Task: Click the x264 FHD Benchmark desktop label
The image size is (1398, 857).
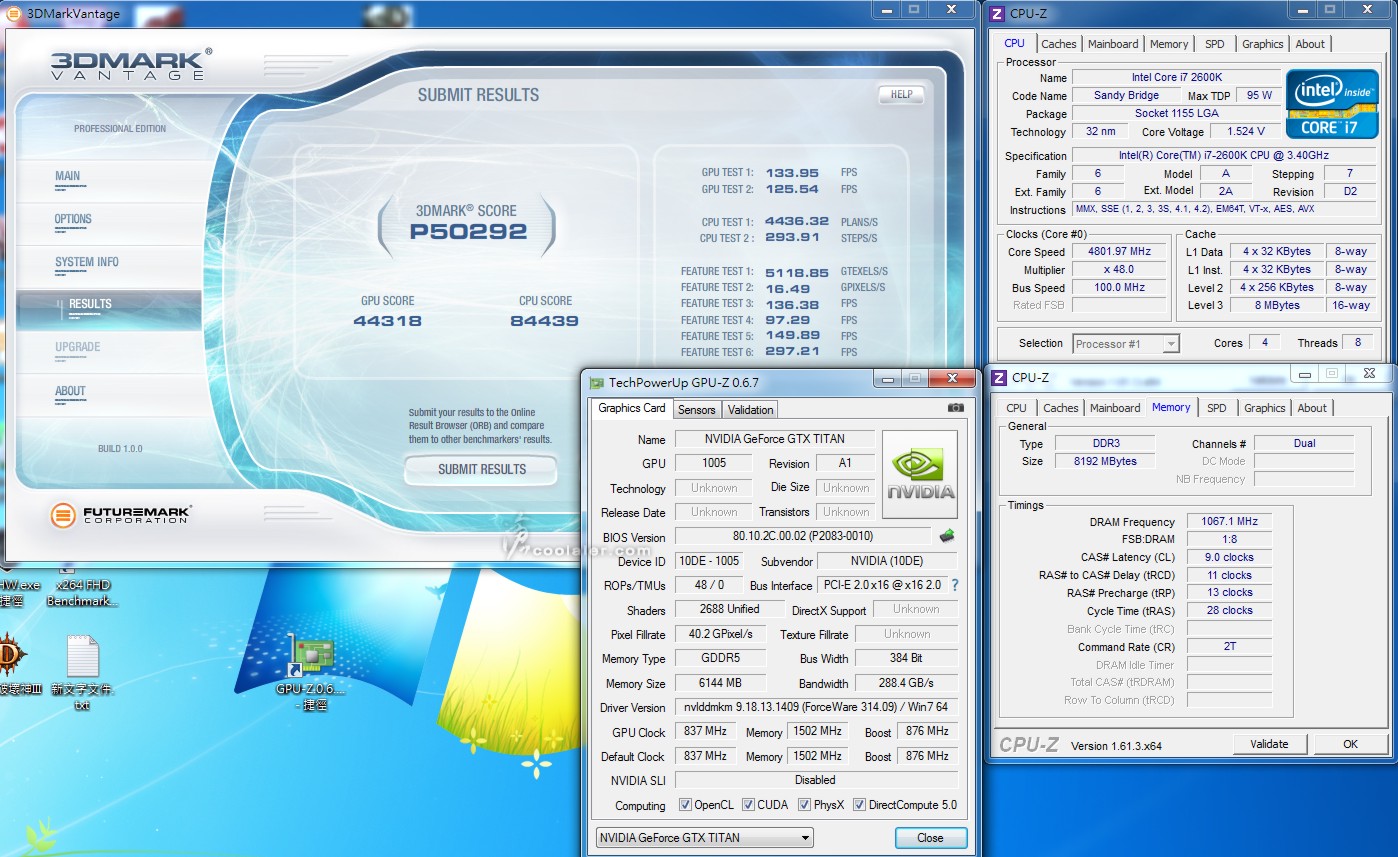Action: [83, 593]
